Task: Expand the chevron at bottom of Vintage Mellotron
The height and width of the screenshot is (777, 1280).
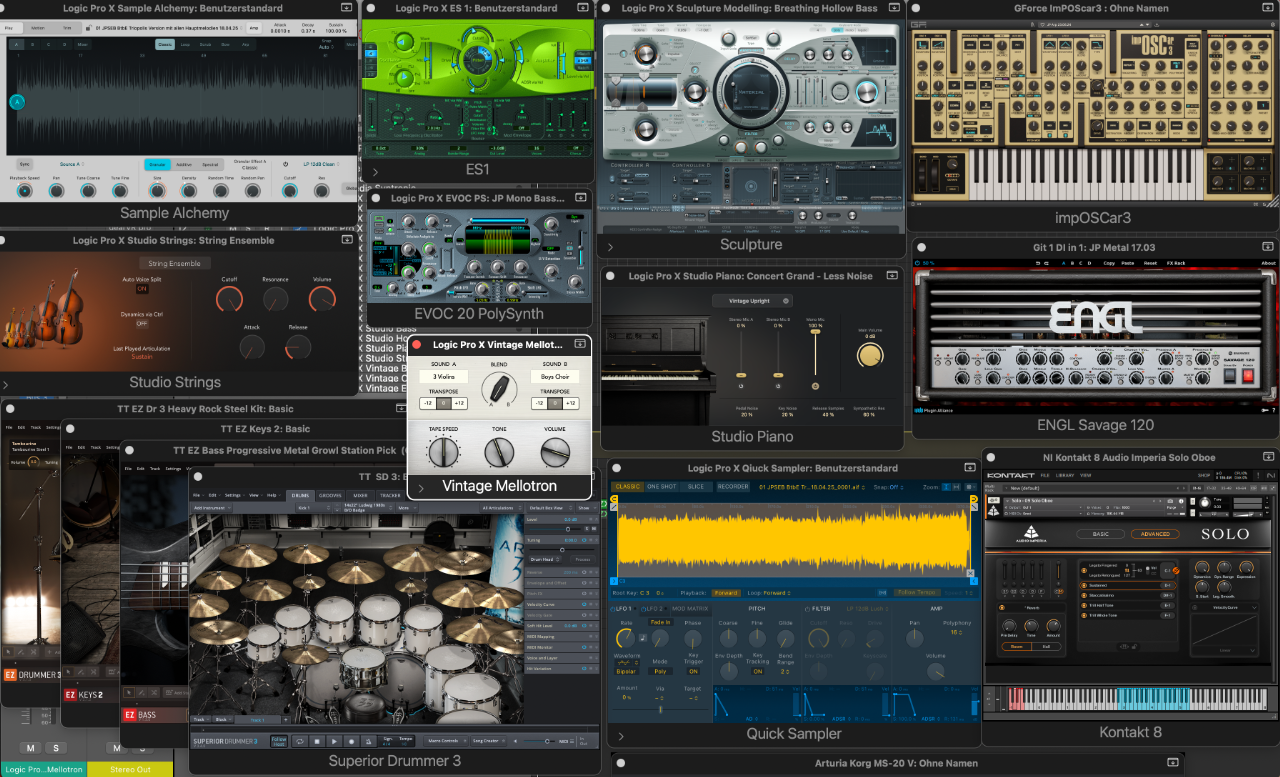Action: coord(421,488)
